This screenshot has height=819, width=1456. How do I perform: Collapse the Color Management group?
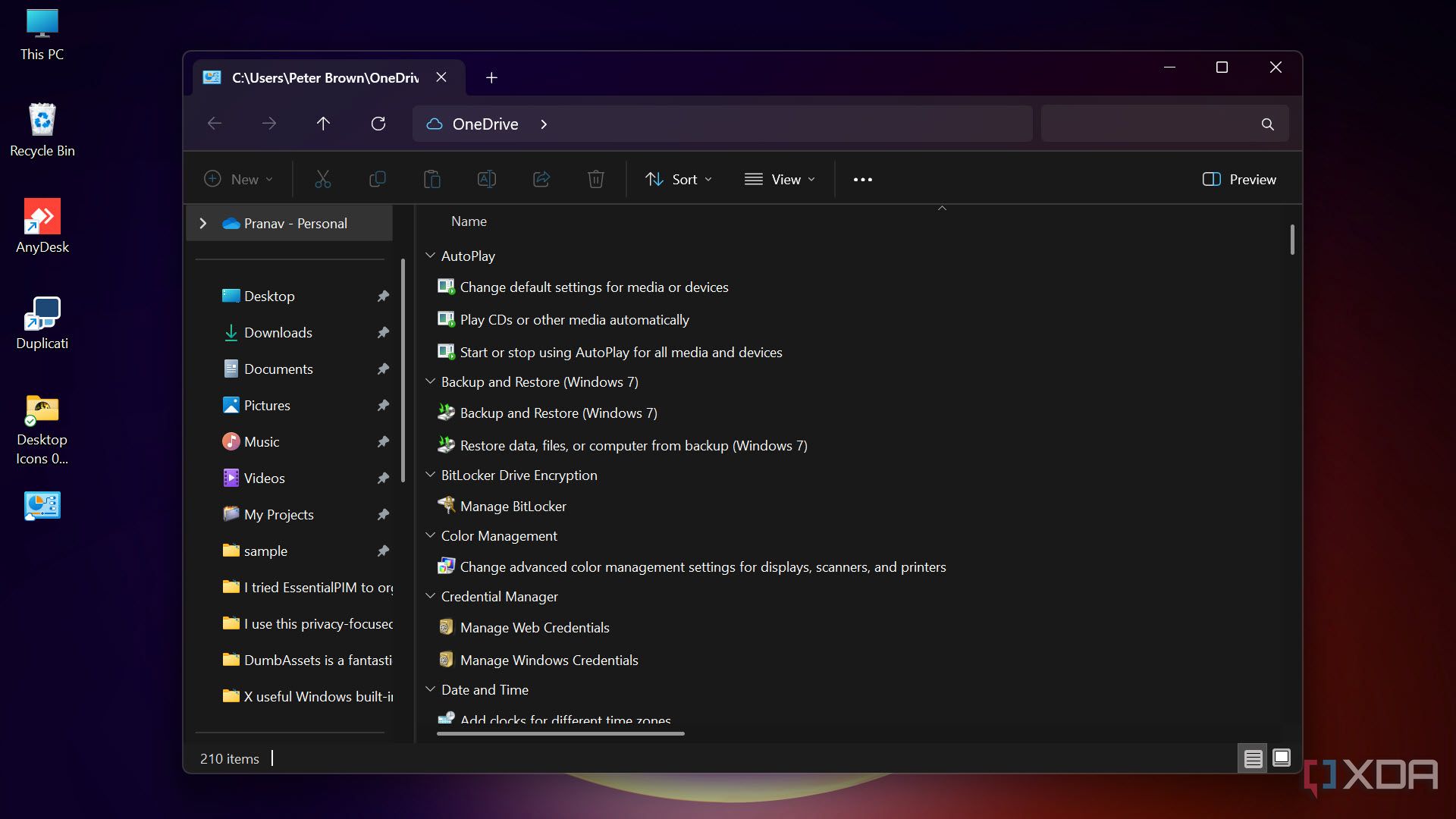click(430, 536)
